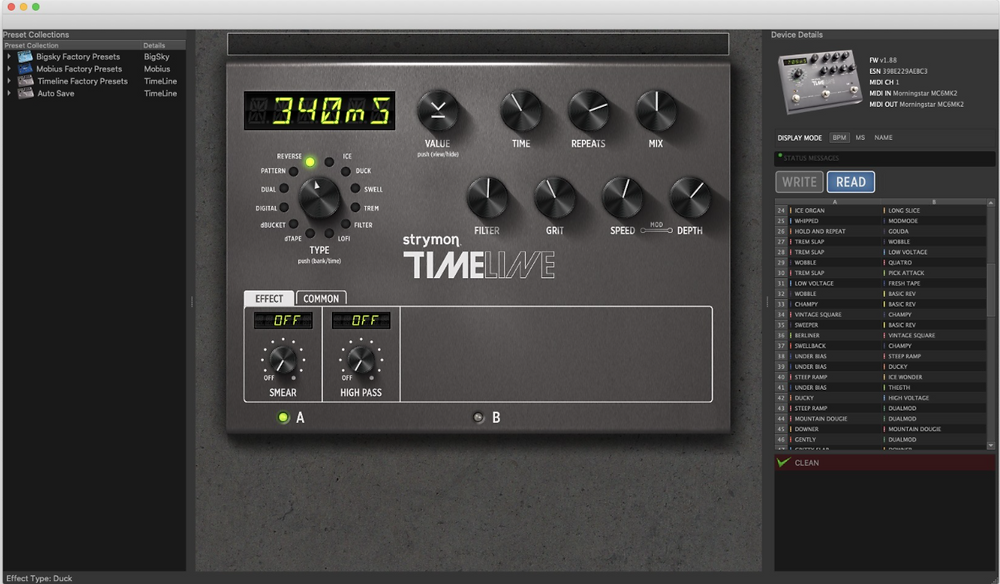Set display mode to BPM
The width and height of the screenshot is (1000, 584).
[x=839, y=138]
